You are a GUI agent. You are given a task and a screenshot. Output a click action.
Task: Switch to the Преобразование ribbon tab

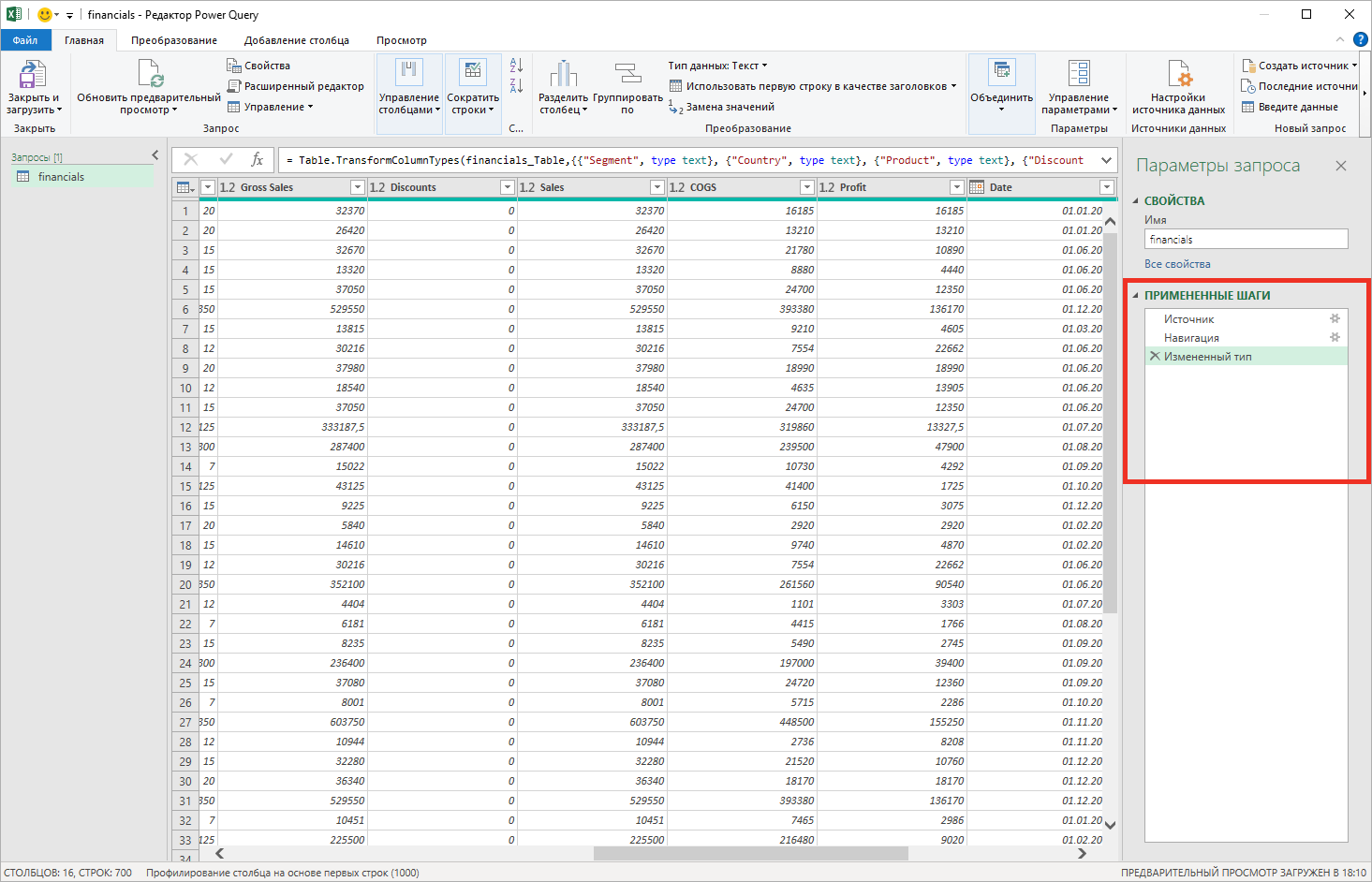174,40
